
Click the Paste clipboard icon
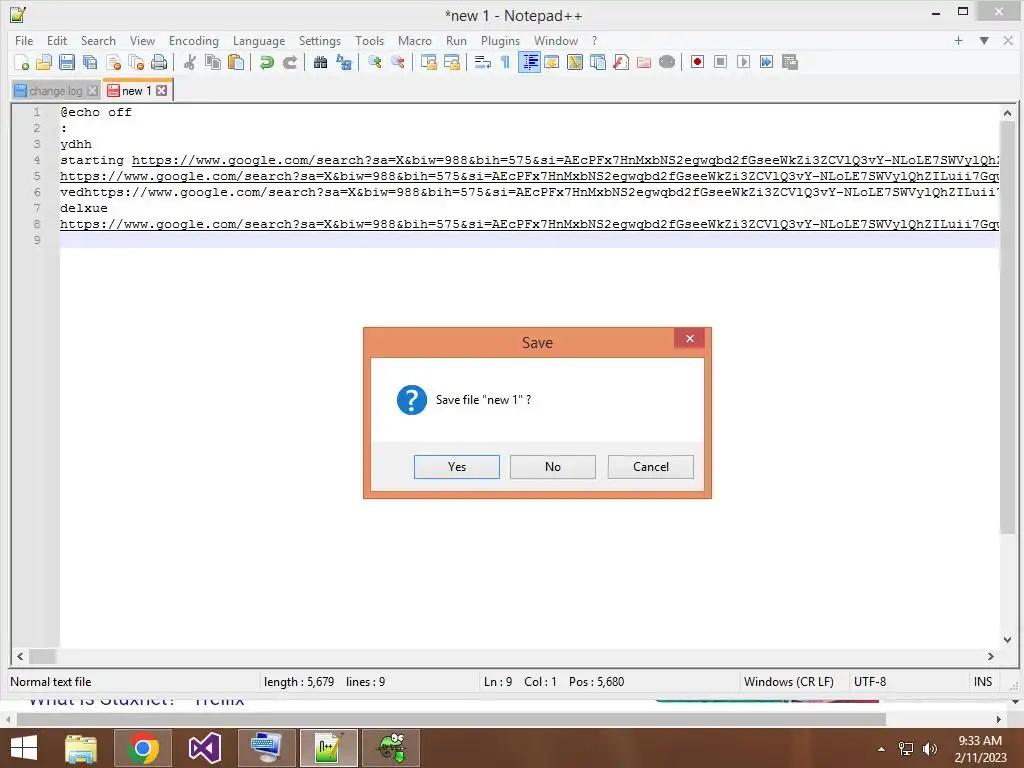click(236, 62)
